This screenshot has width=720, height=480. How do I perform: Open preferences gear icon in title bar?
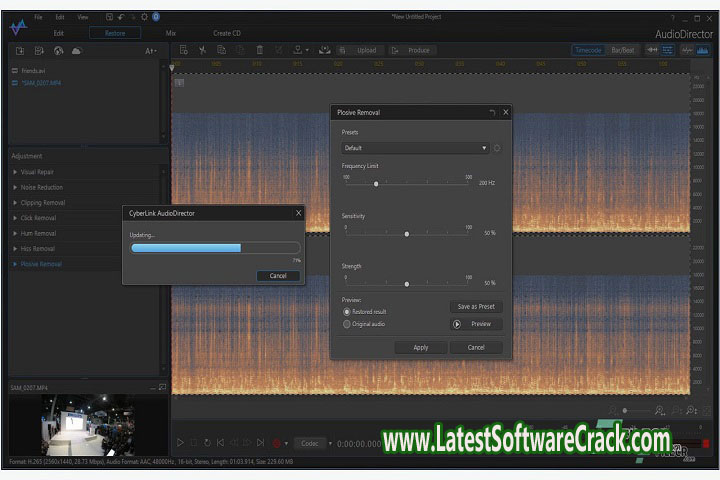(144, 17)
